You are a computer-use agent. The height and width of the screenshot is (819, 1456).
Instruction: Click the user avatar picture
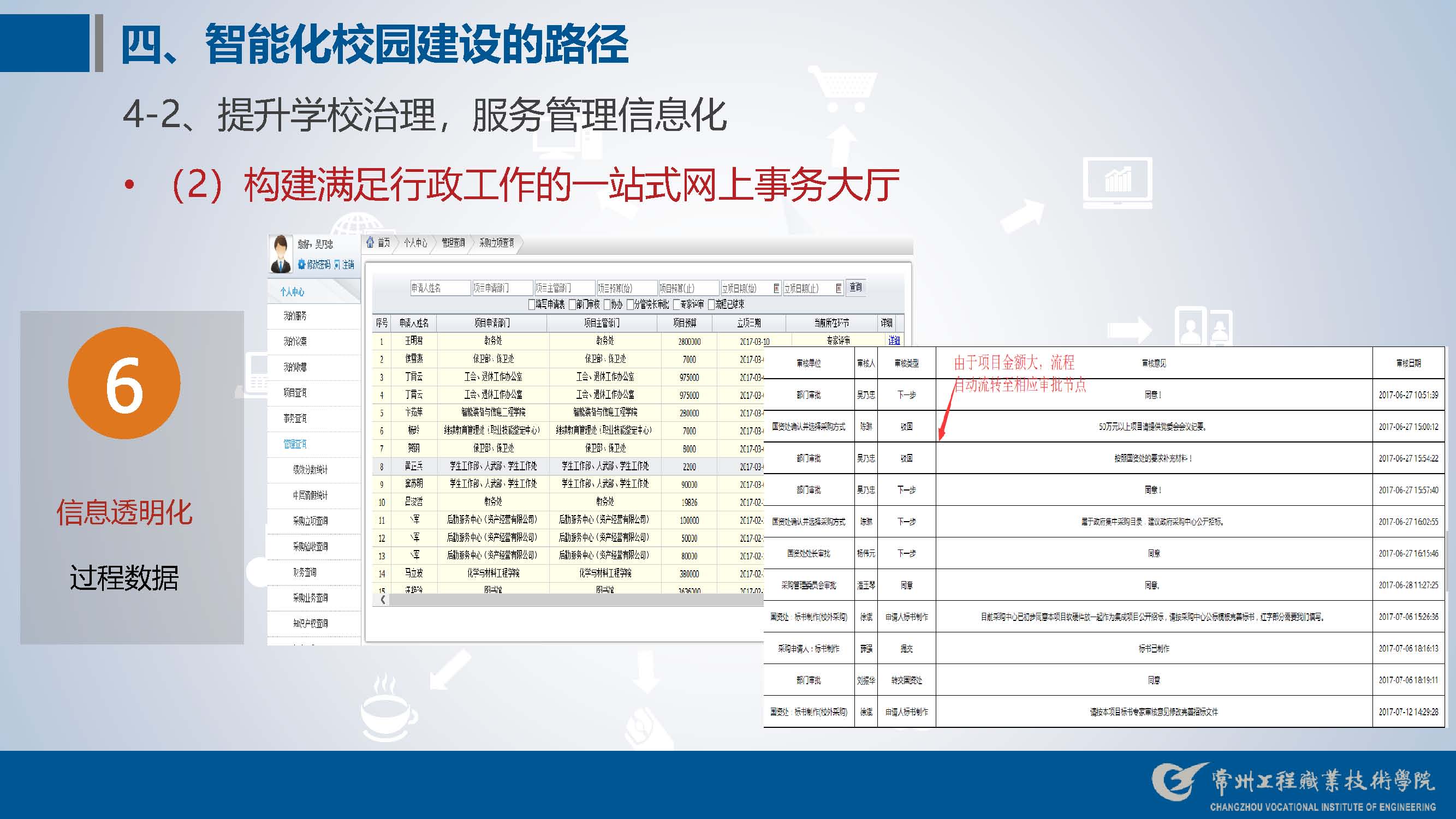tap(281, 254)
